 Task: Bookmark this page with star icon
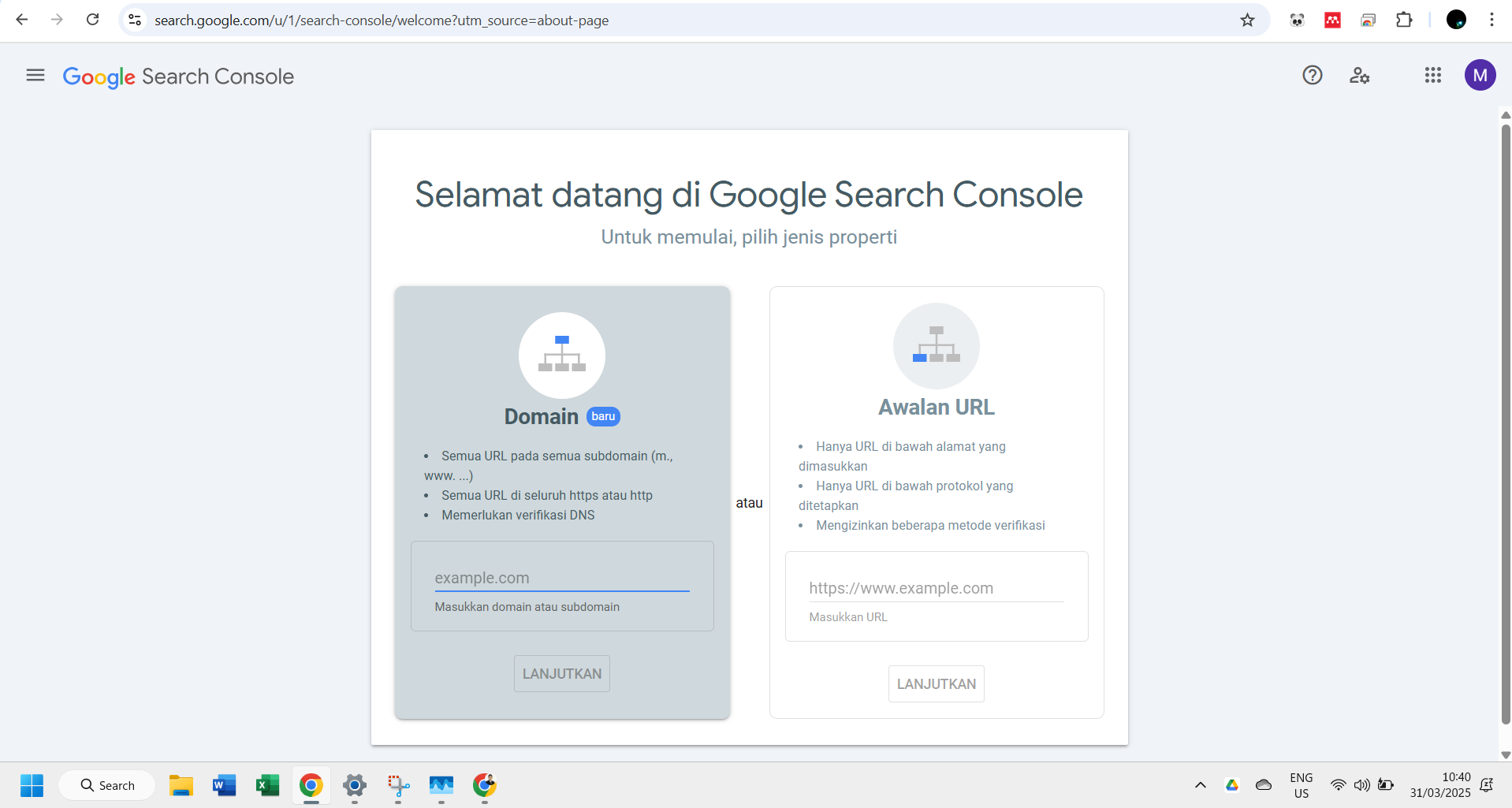(x=1247, y=20)
